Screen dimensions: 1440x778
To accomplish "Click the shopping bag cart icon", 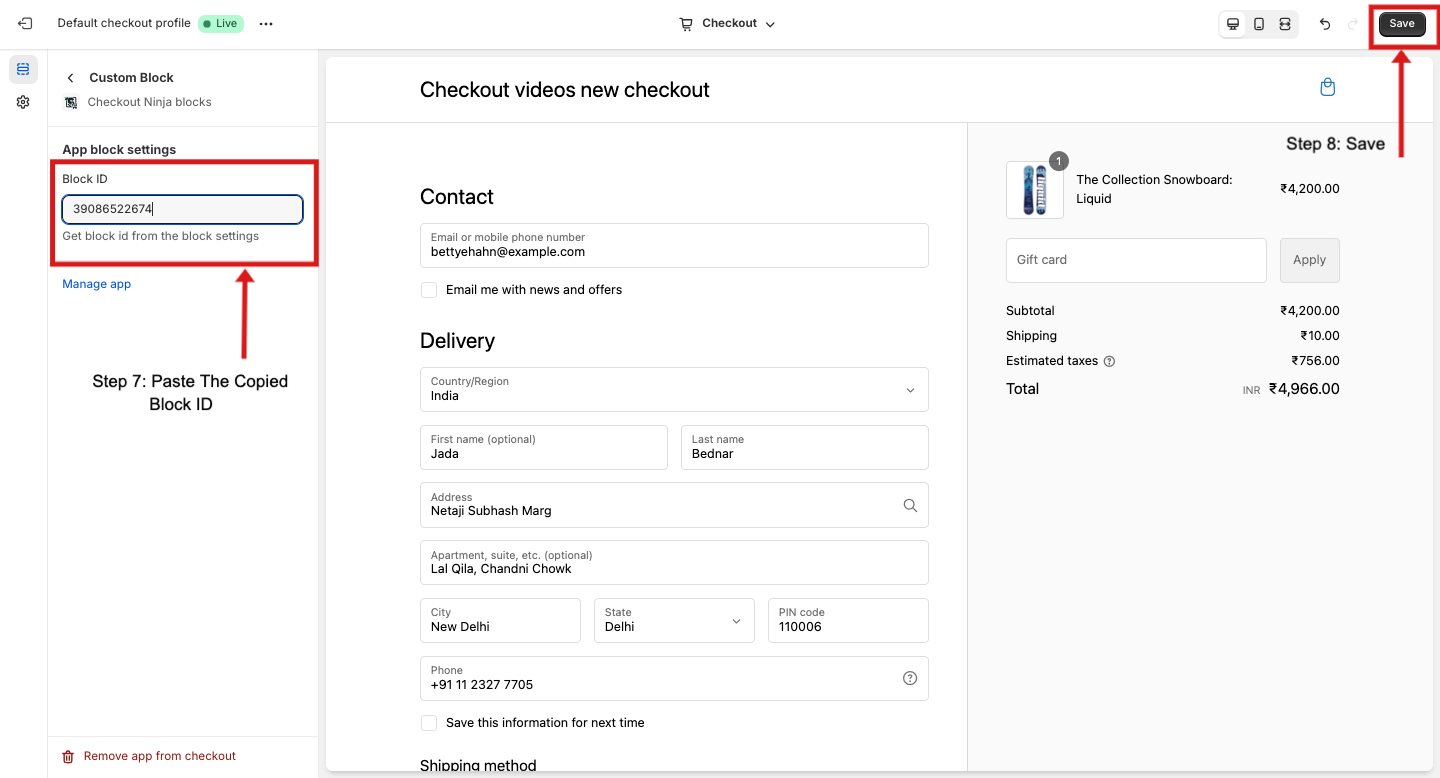I will click(1327, 88).
